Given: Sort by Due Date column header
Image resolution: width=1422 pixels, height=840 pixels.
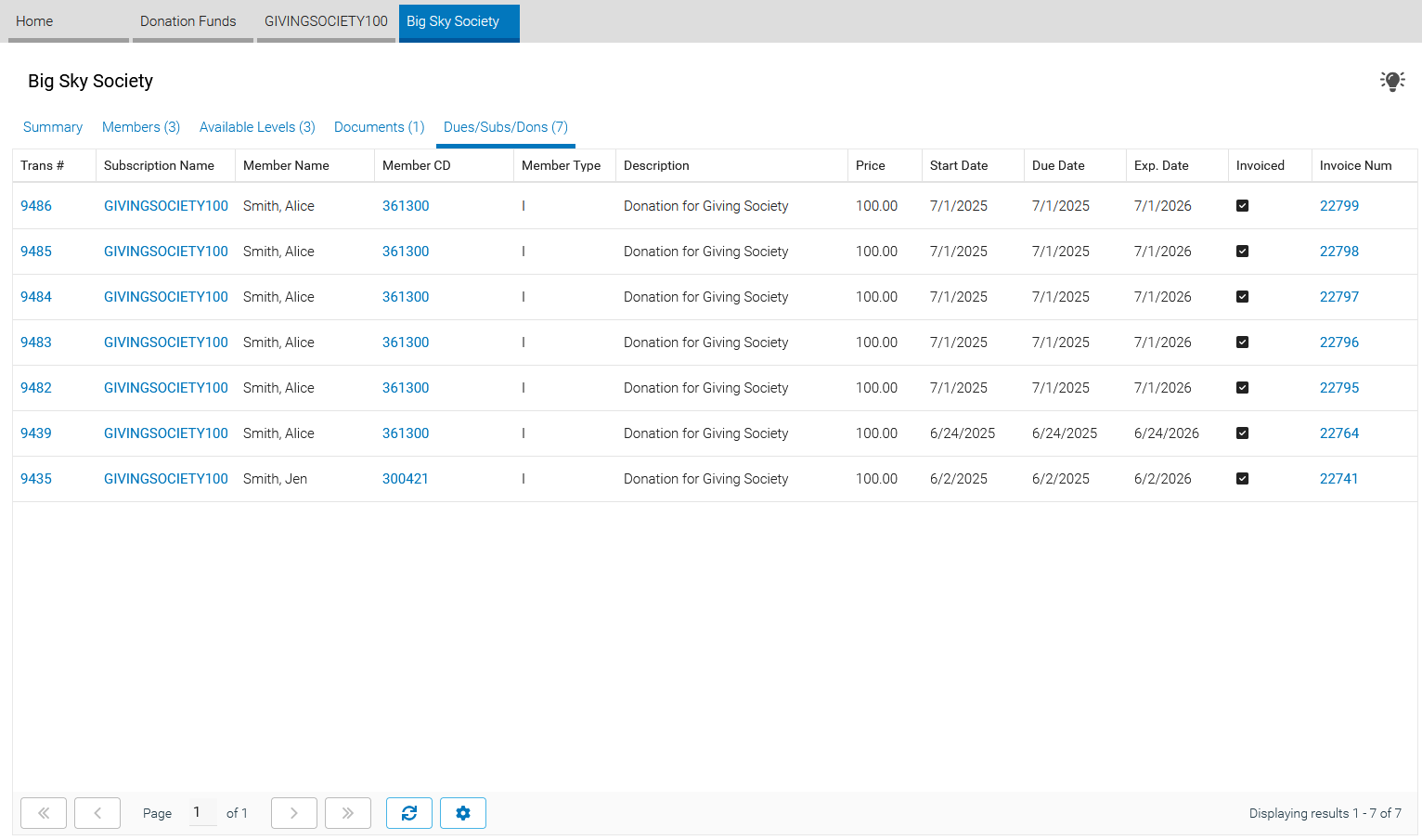Looking at the screenshot, I should click(1075, 165).
